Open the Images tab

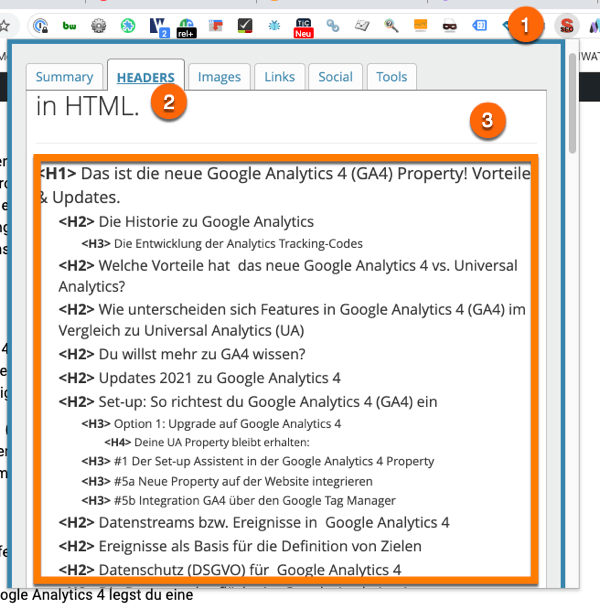pos(219,77)
